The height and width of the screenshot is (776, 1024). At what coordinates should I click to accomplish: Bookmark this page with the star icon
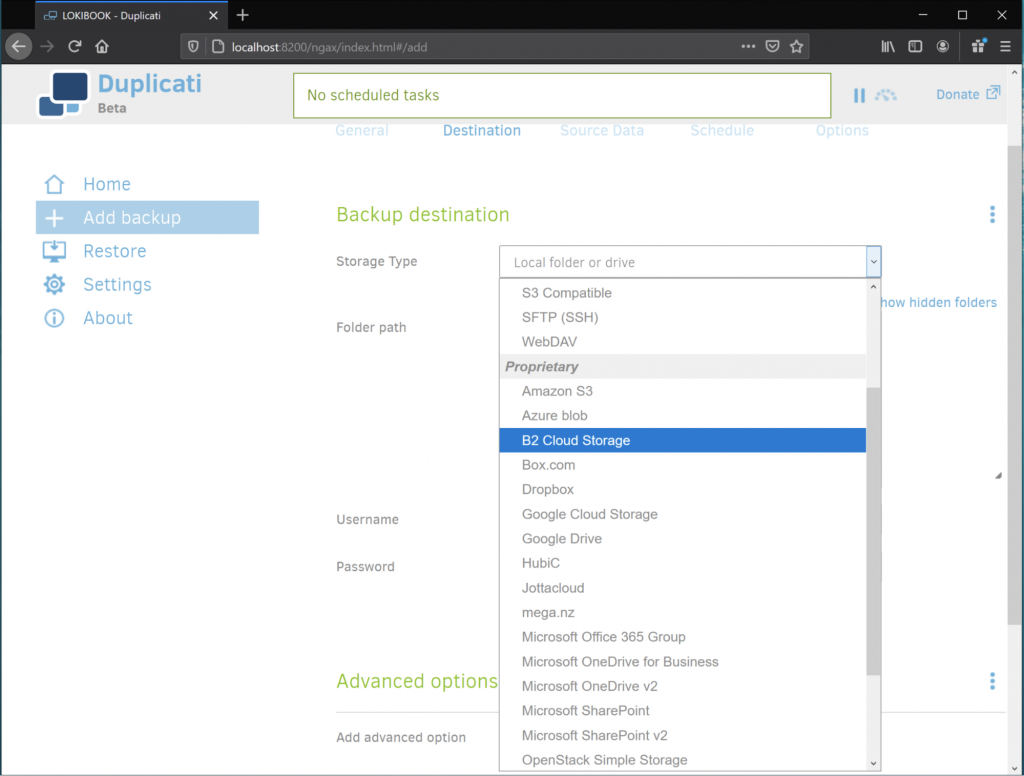(796, 46)
